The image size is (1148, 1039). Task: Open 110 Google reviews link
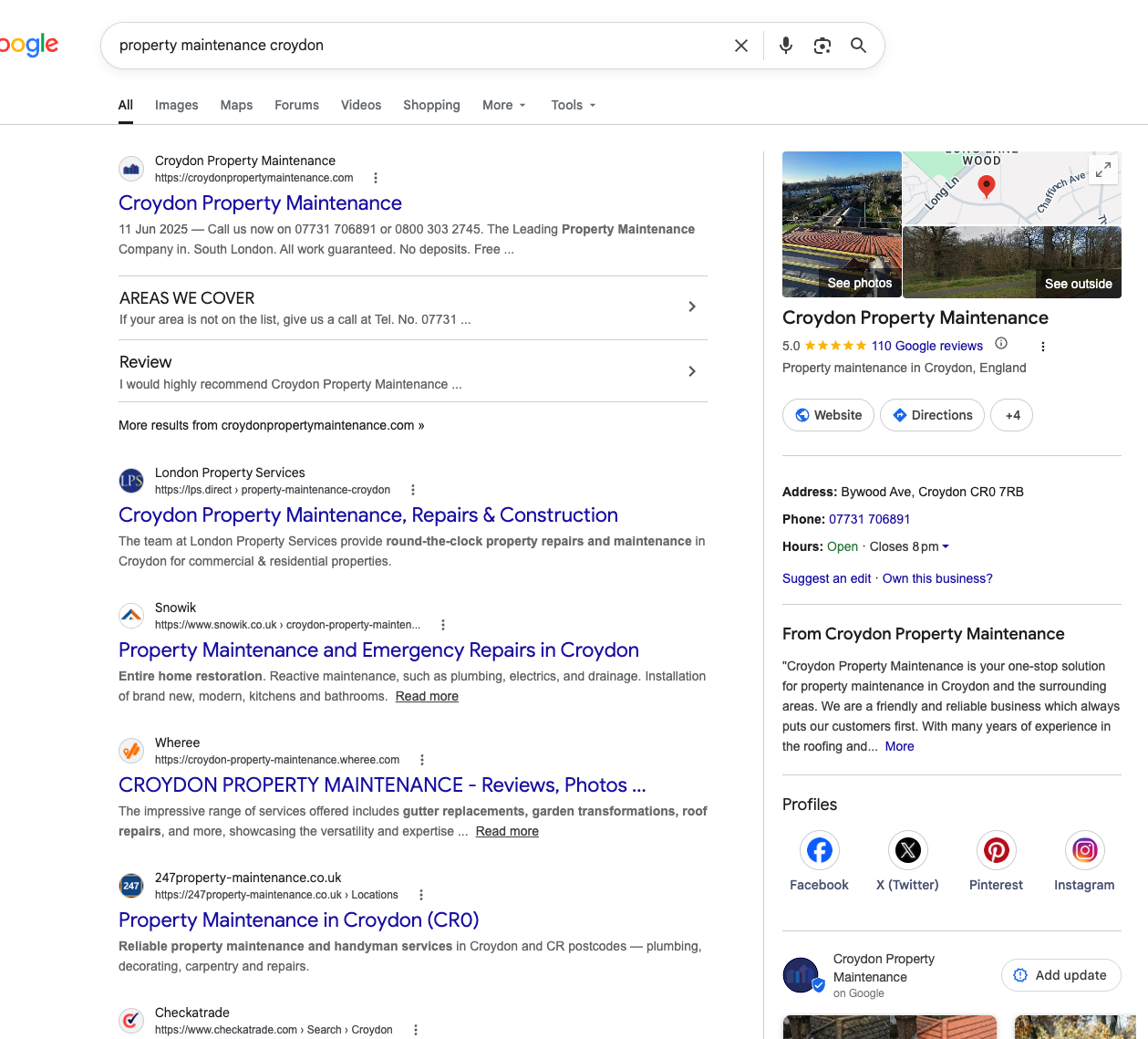point(927,346)
